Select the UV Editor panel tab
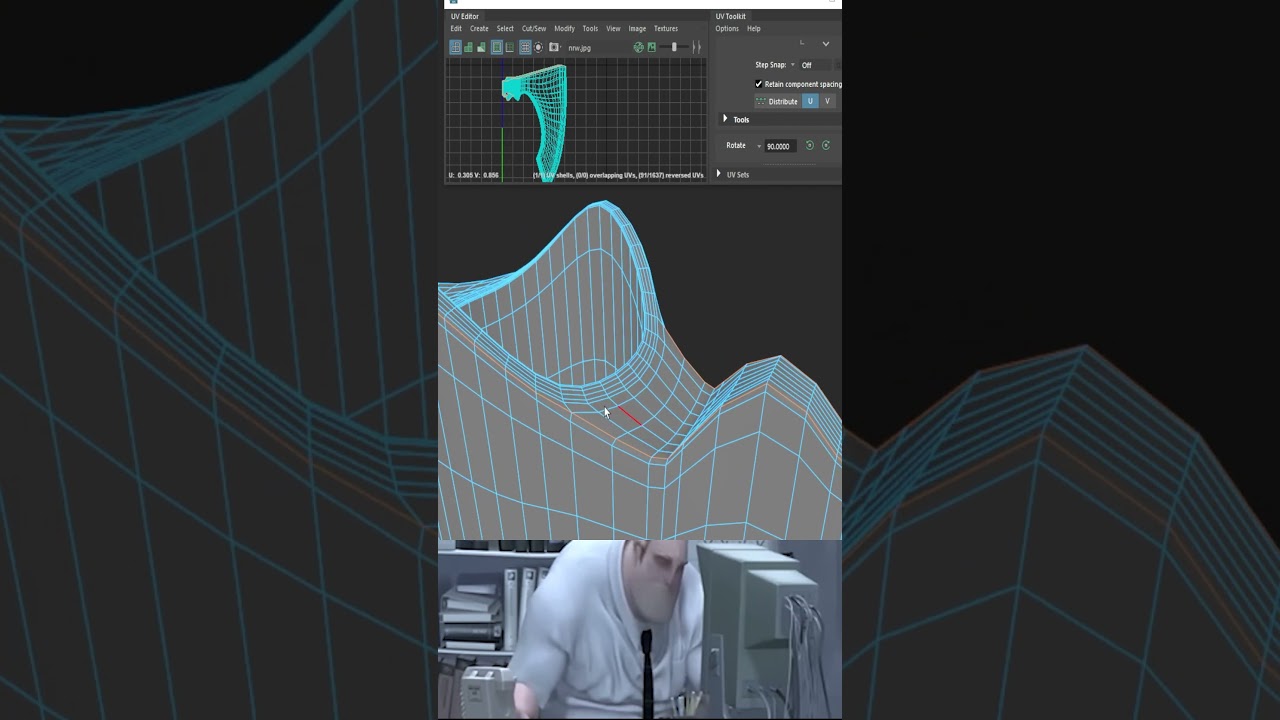Screen dimensions: 1280x720 (x=465, y=16)
